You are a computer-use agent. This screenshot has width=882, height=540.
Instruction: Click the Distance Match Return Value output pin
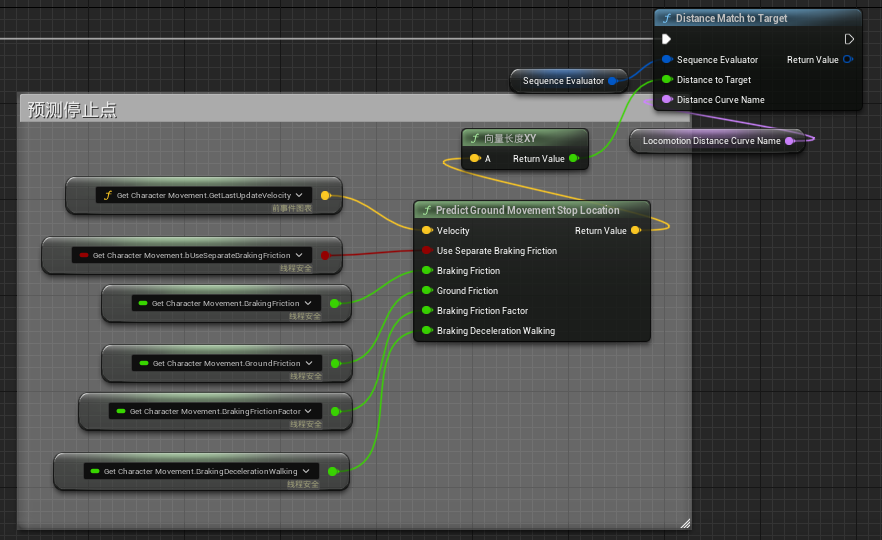point(848,59)
